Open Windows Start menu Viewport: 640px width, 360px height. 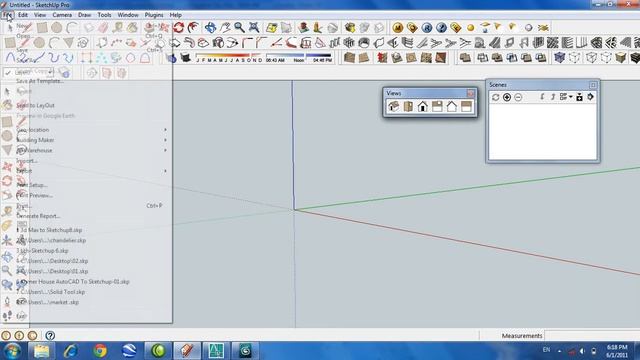point(12,351)
